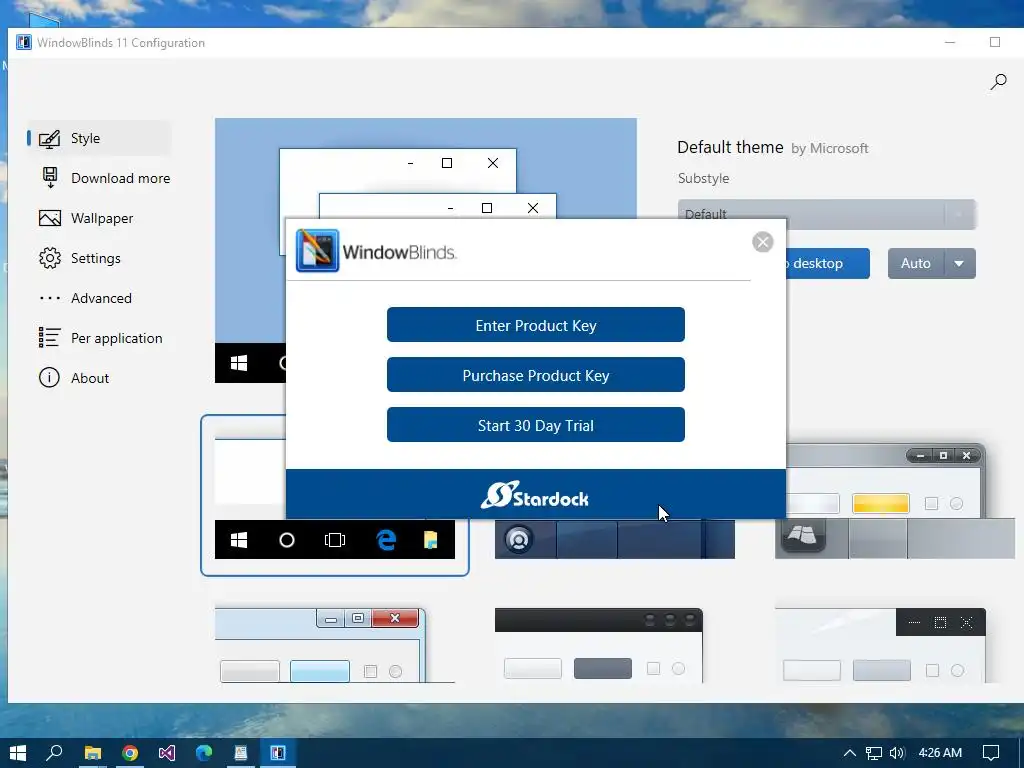Open Per application settings
This screenshot has width=1024, height=768.
point(99,338)
